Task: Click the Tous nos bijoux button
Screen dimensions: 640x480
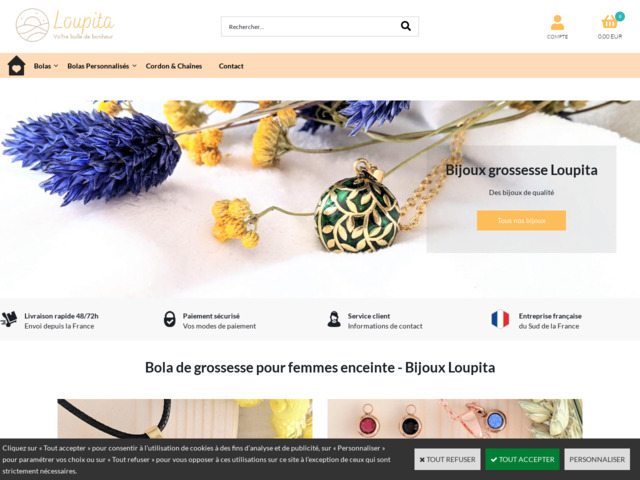Action: click(521, 220)
